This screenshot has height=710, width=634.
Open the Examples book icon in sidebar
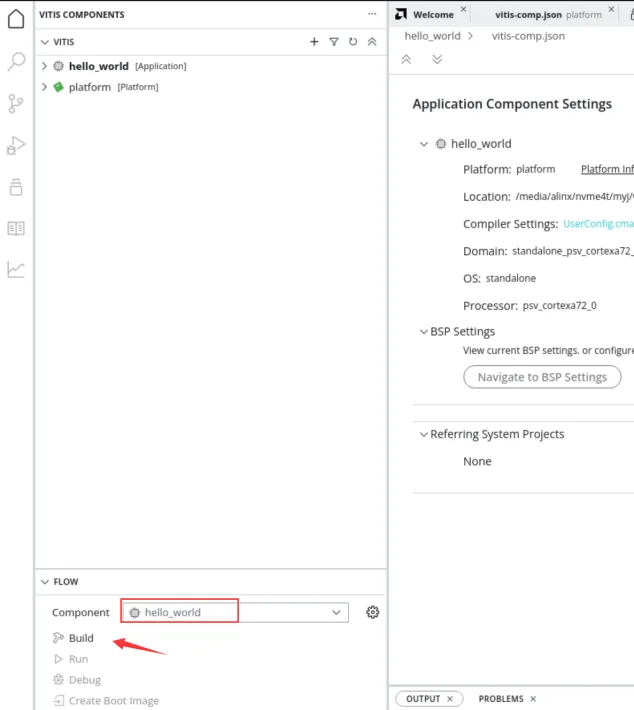point(16,228)
